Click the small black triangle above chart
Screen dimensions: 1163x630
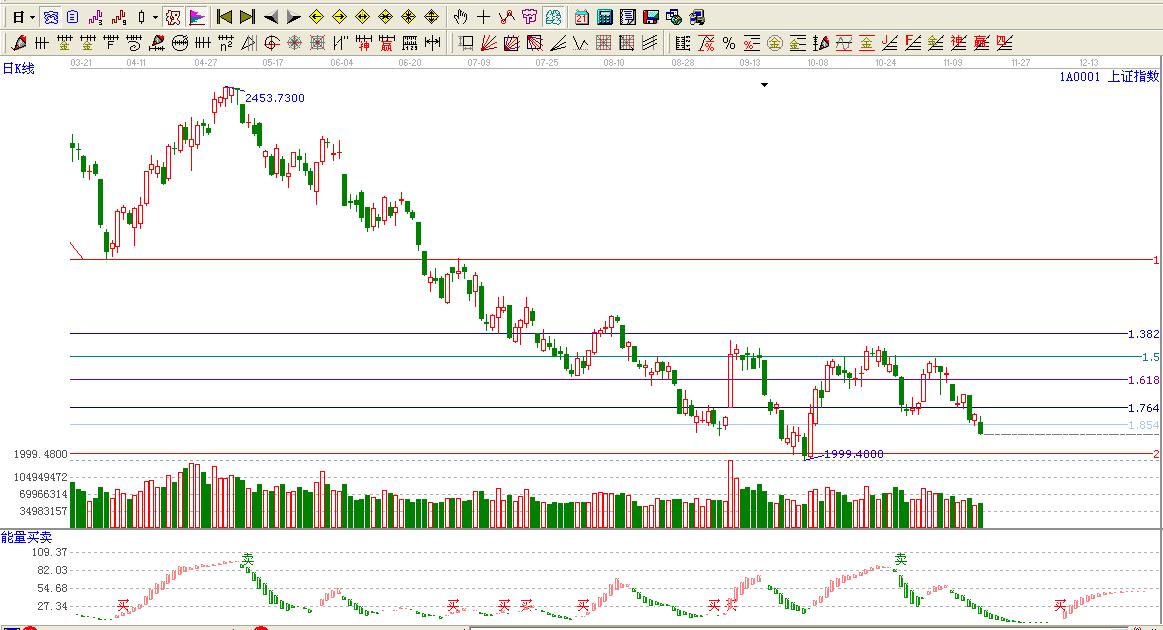tap(764, 86)
